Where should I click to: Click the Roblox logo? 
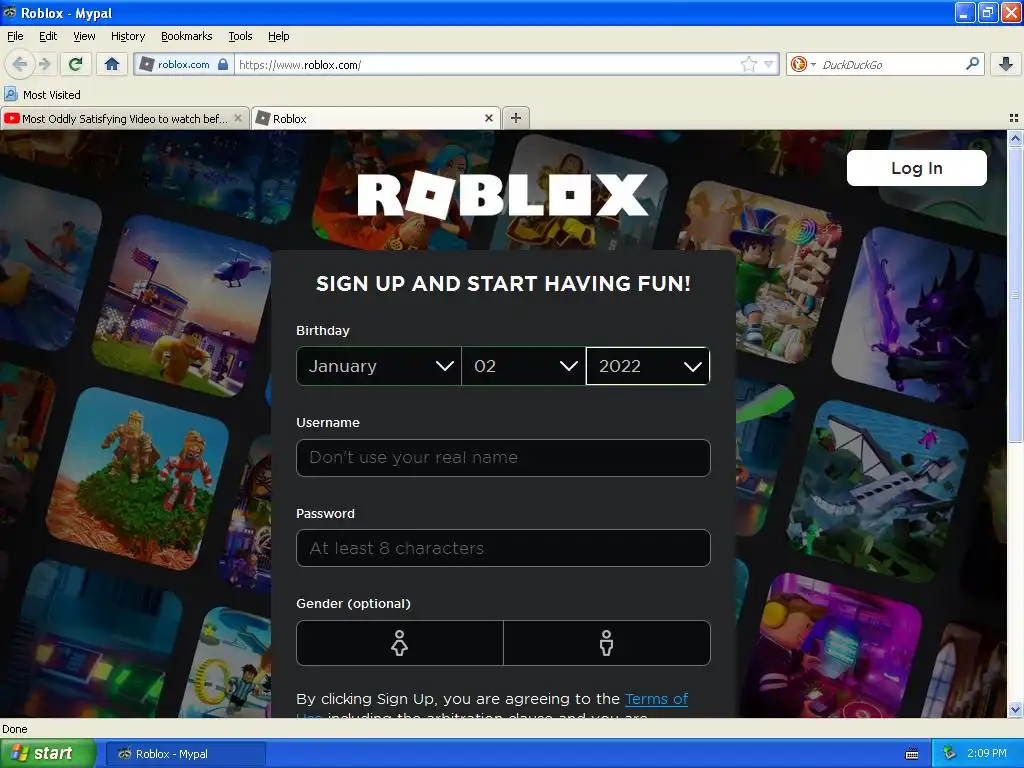click(503, 195)
